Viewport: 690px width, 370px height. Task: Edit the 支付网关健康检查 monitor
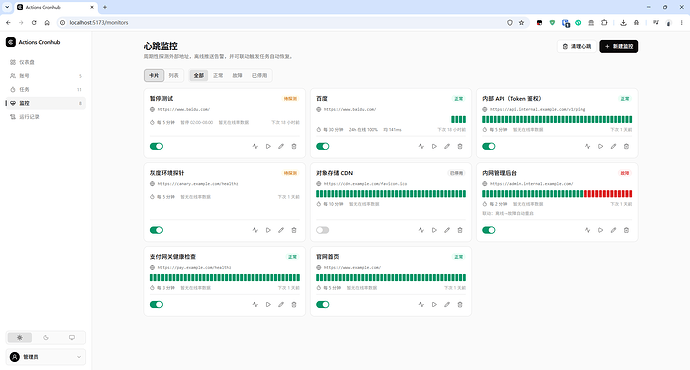(281, 304)
